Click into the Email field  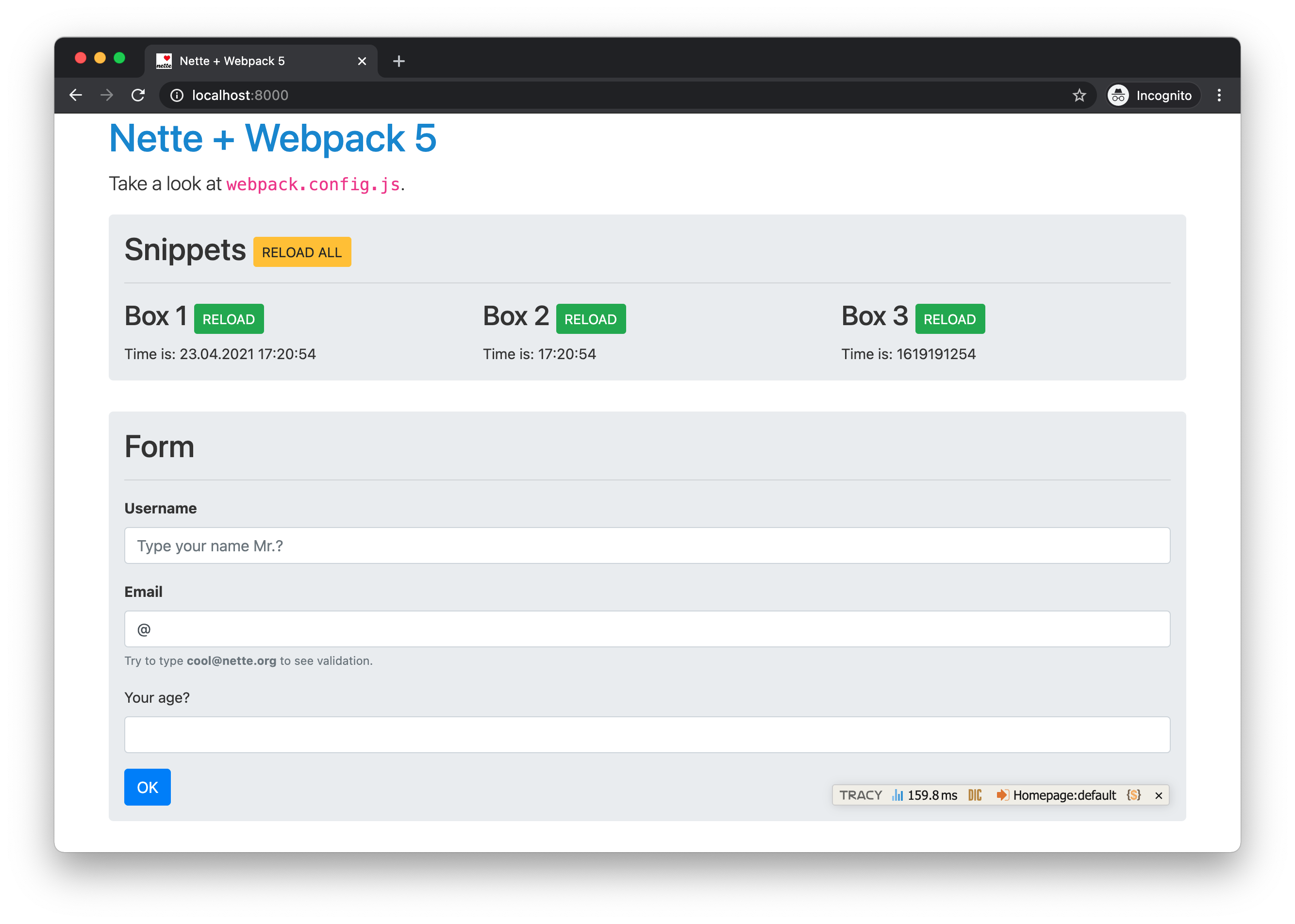(647, 629)
